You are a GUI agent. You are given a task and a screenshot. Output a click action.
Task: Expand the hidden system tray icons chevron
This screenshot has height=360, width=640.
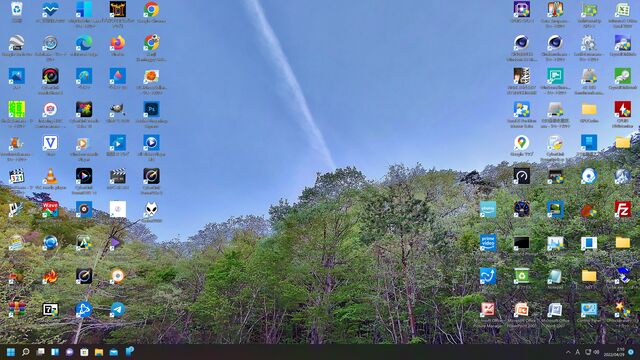(x=568, y=352)
